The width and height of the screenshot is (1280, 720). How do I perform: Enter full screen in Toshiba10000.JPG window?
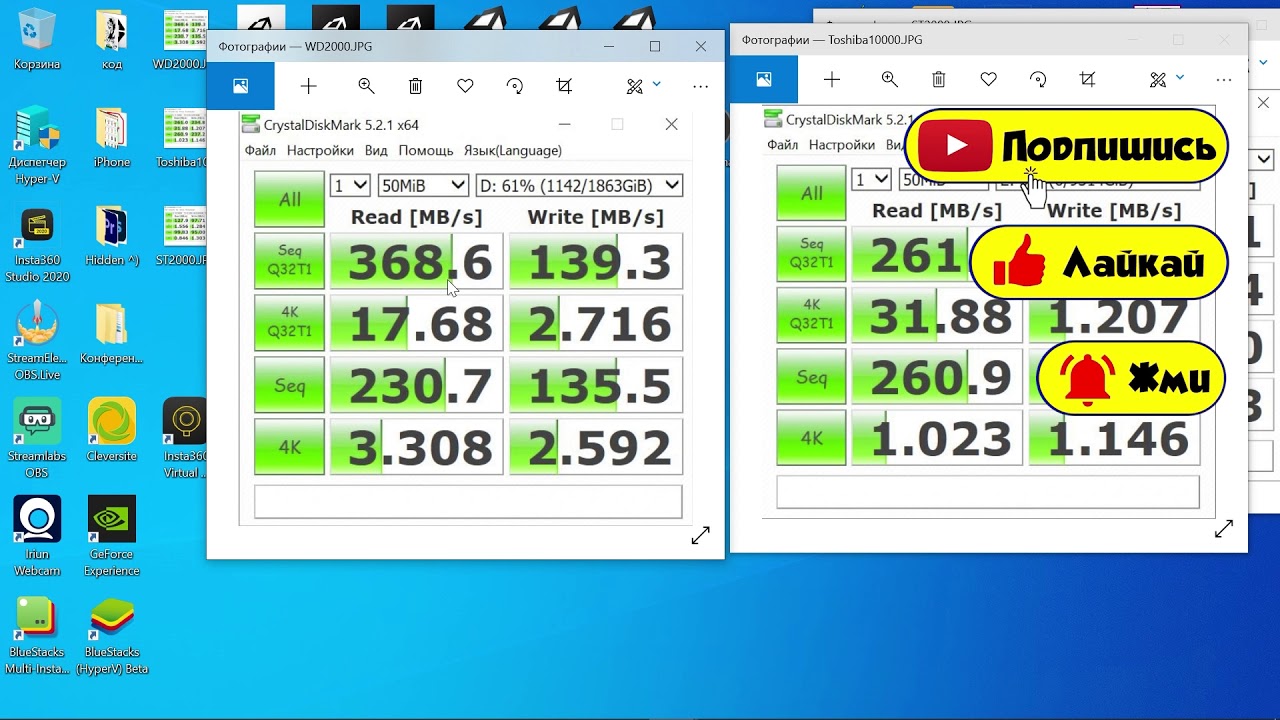[1224, 529]
